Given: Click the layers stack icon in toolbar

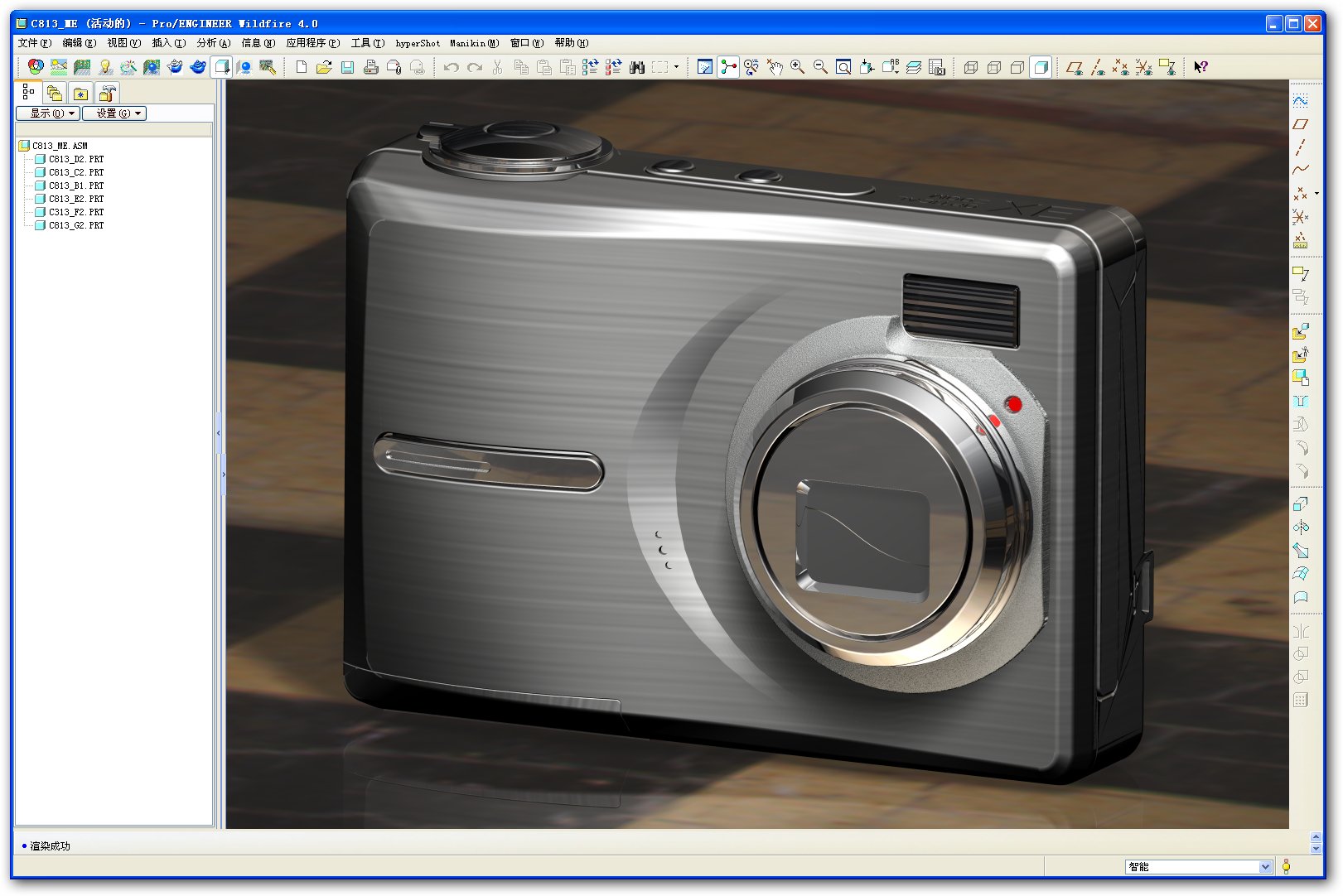Looking at the screenshot, I should pos(914,67).
